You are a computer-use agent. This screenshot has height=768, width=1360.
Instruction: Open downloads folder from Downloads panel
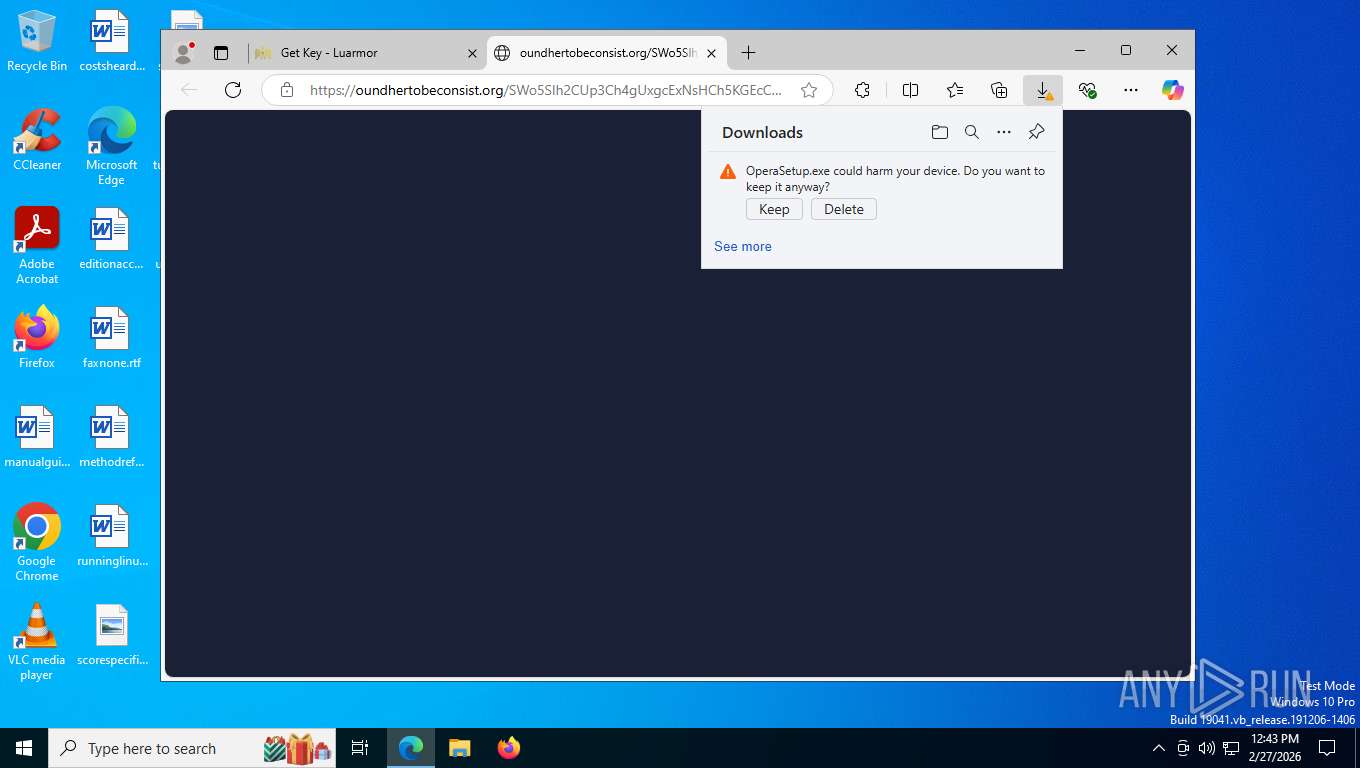pos(939,132)
